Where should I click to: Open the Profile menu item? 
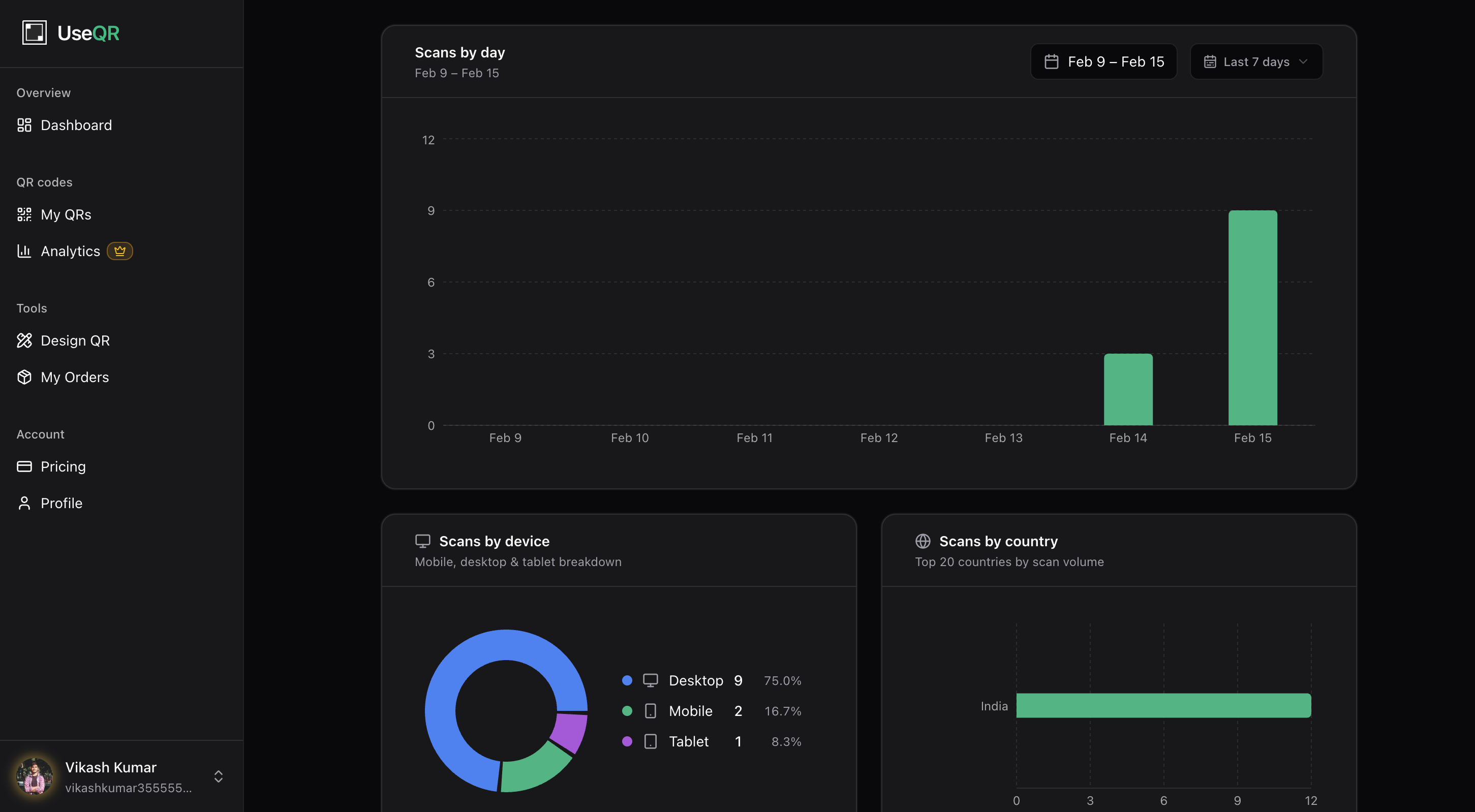click(62, 503)
